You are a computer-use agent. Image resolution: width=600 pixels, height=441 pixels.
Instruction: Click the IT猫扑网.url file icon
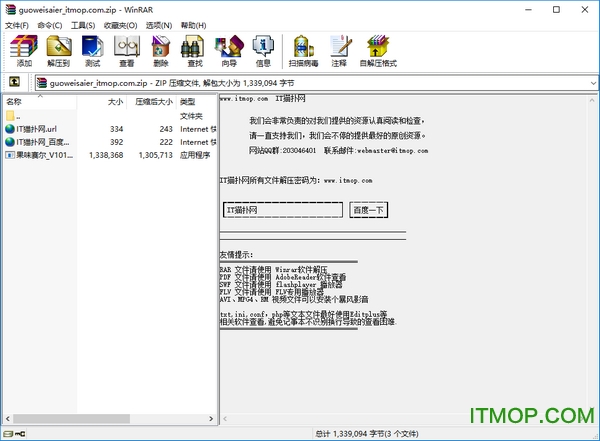tap(10, 129)
